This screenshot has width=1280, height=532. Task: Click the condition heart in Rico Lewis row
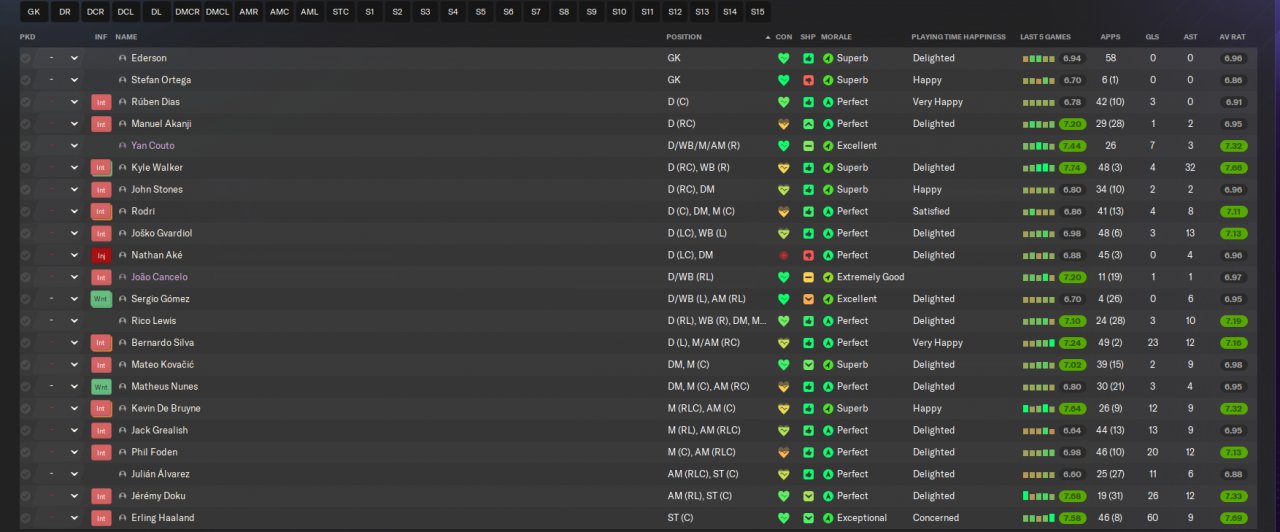coord(783,321)
